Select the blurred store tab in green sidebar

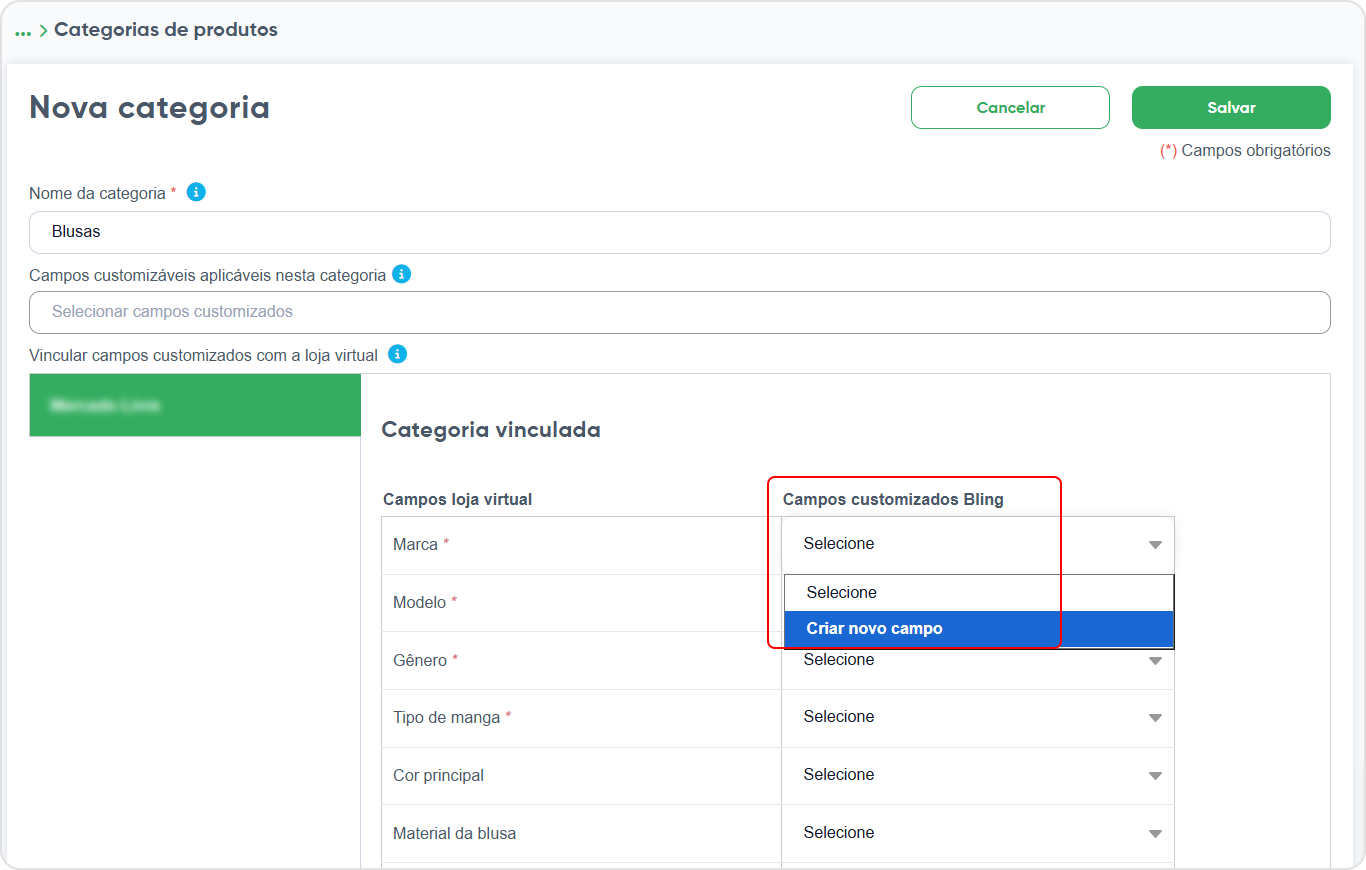coord(195,405)
